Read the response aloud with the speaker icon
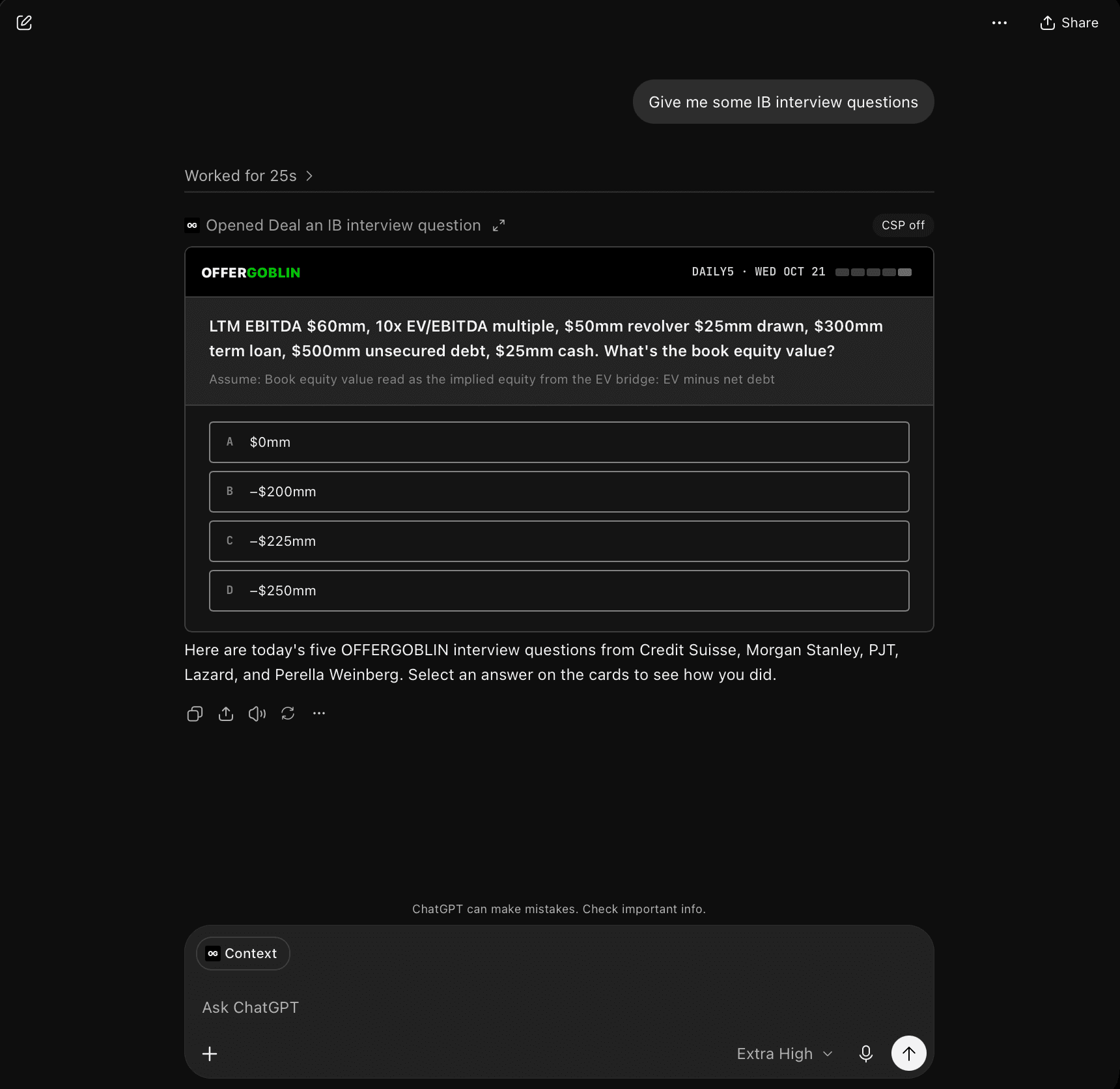Image resolution: width=1120 pixels, height=1089 pixels. coord(257,714)
